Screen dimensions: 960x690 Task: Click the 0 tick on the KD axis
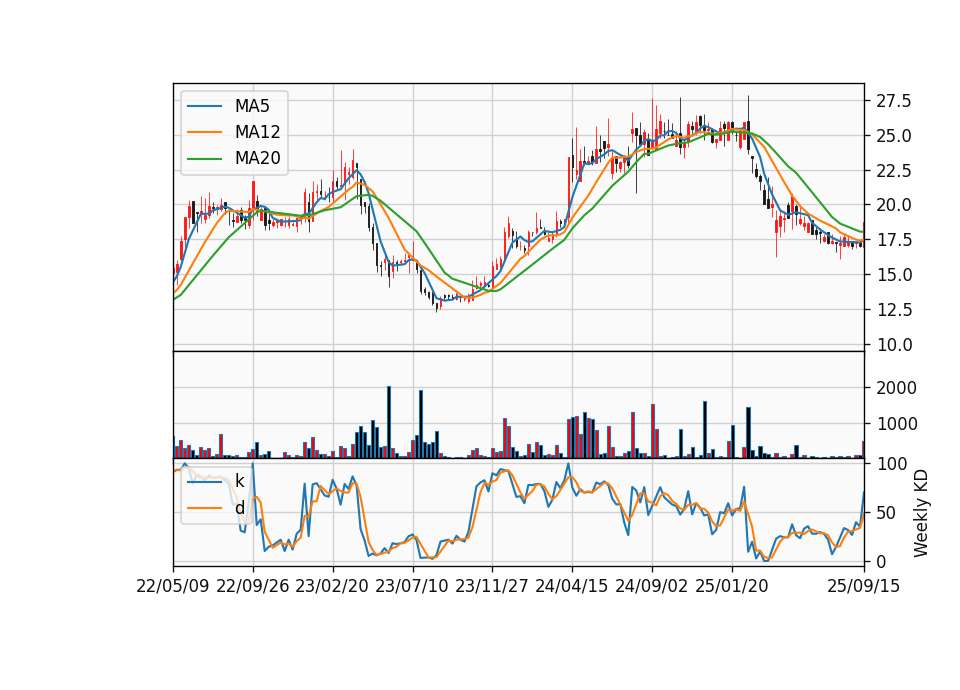click(881, 561)
